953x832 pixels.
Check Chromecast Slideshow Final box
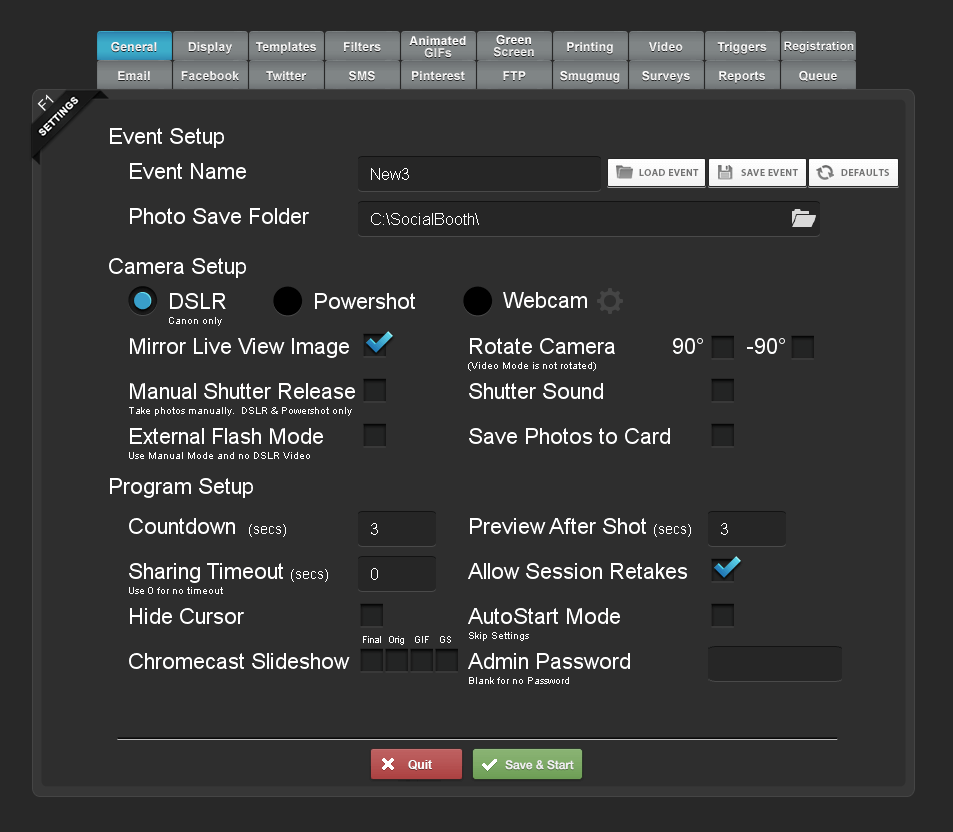coord(372,660)
